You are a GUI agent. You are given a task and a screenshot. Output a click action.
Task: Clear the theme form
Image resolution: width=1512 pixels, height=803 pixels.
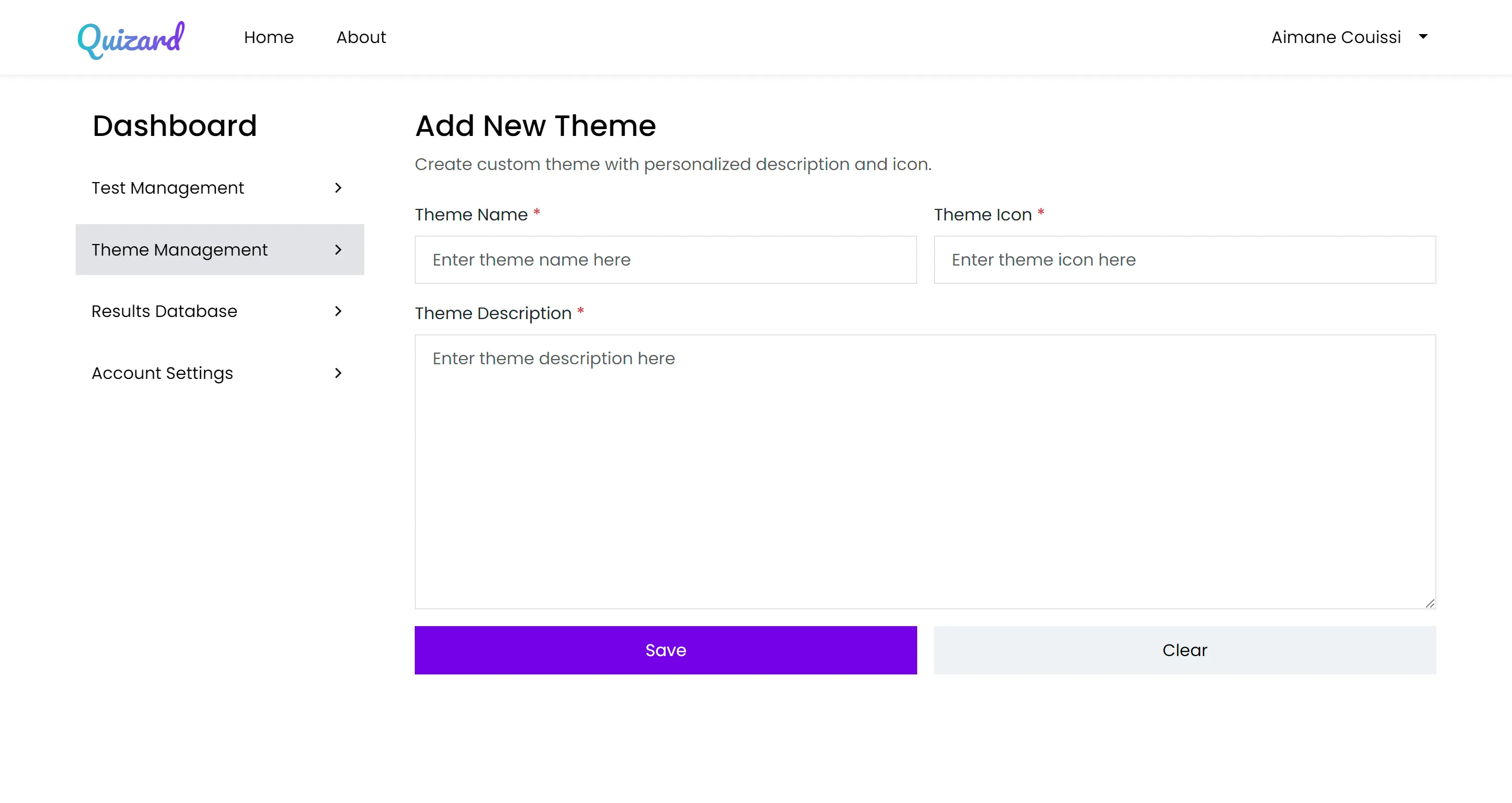pyautogui.click(x=1184, y=650)
